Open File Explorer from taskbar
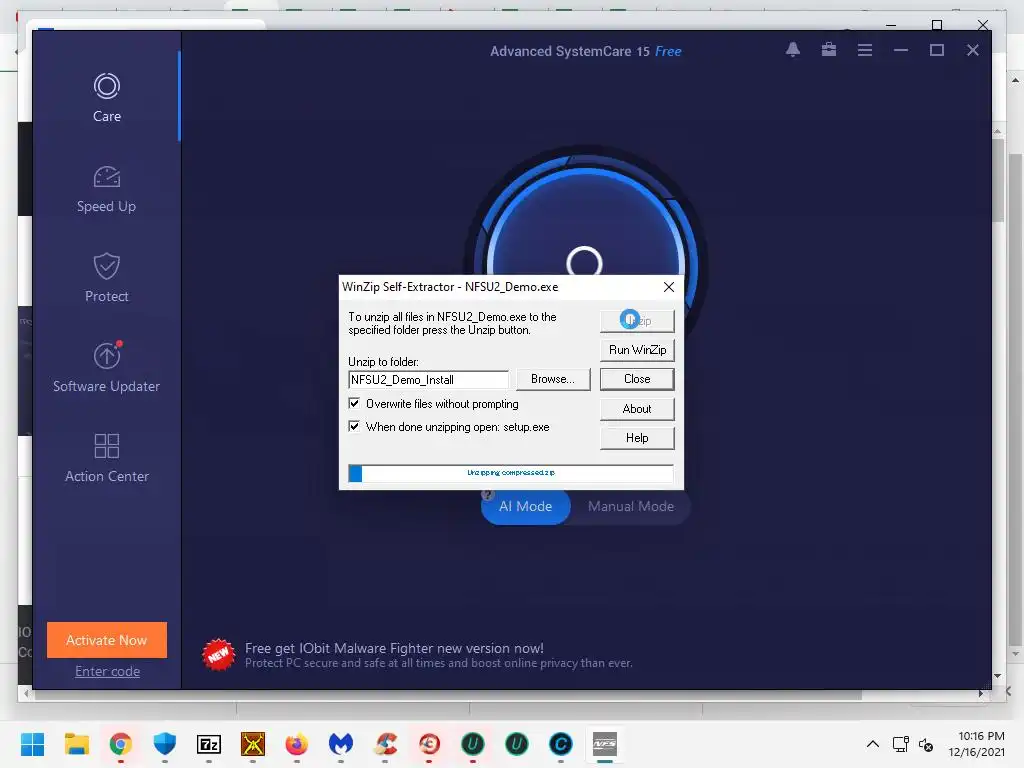Screen dimensions: 1024x768 pyautogui.click(x=76, y=744)
